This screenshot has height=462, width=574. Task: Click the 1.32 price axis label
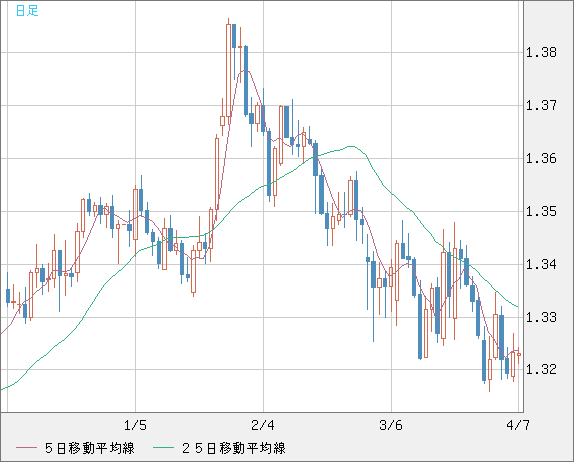click(541, 369)
